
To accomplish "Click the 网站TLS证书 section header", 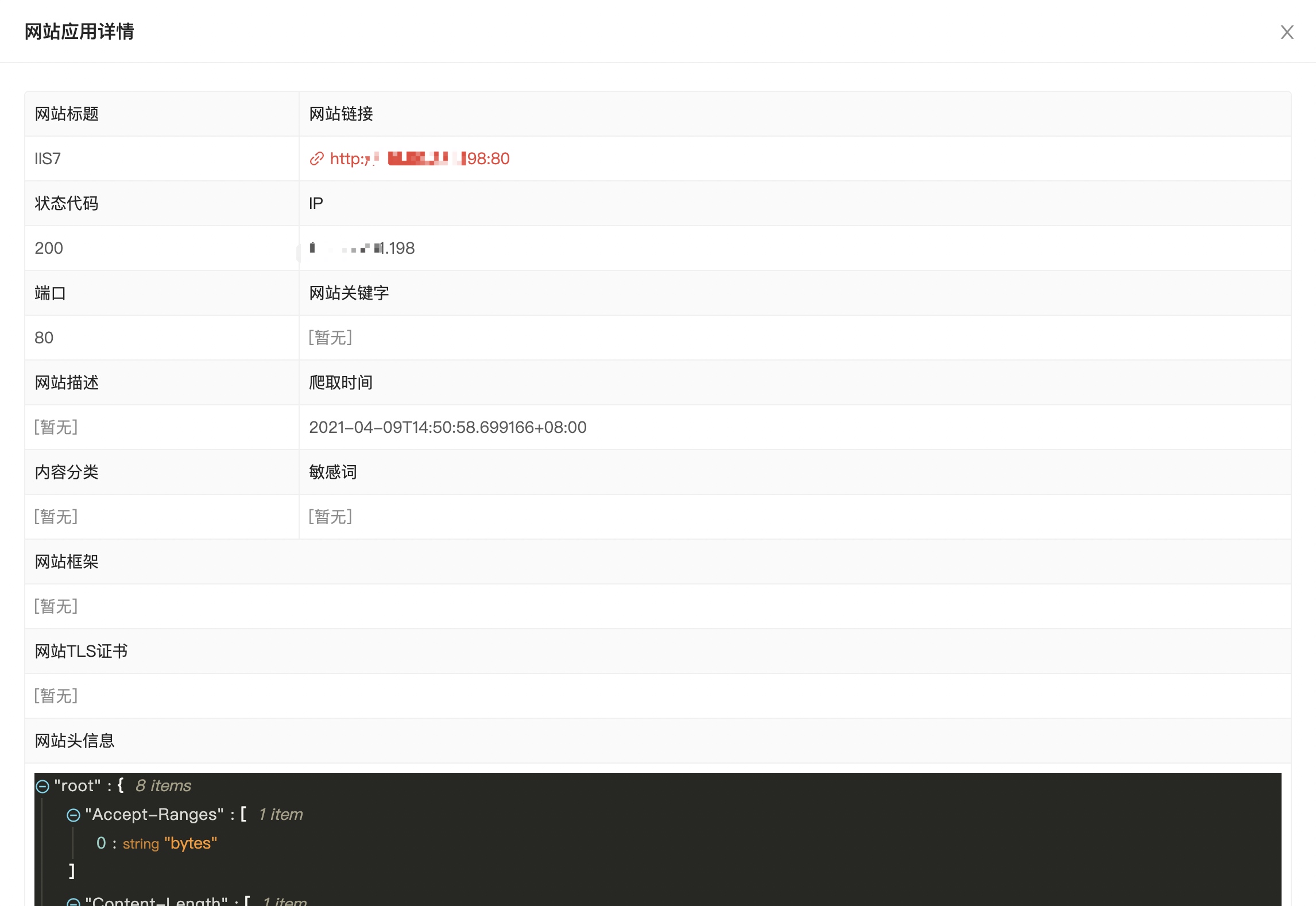I will (81, 652).
